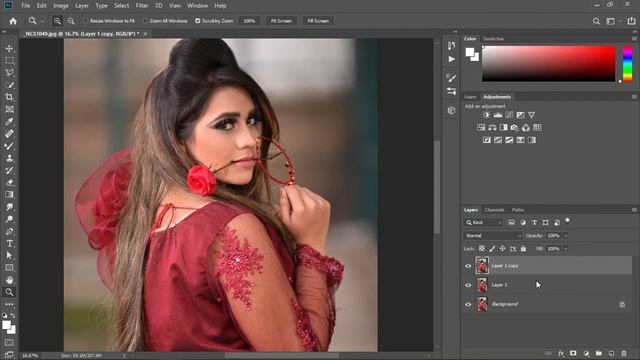Select the Path Selection tool
This screenshot has width=640, height=360.
(9, 256)
